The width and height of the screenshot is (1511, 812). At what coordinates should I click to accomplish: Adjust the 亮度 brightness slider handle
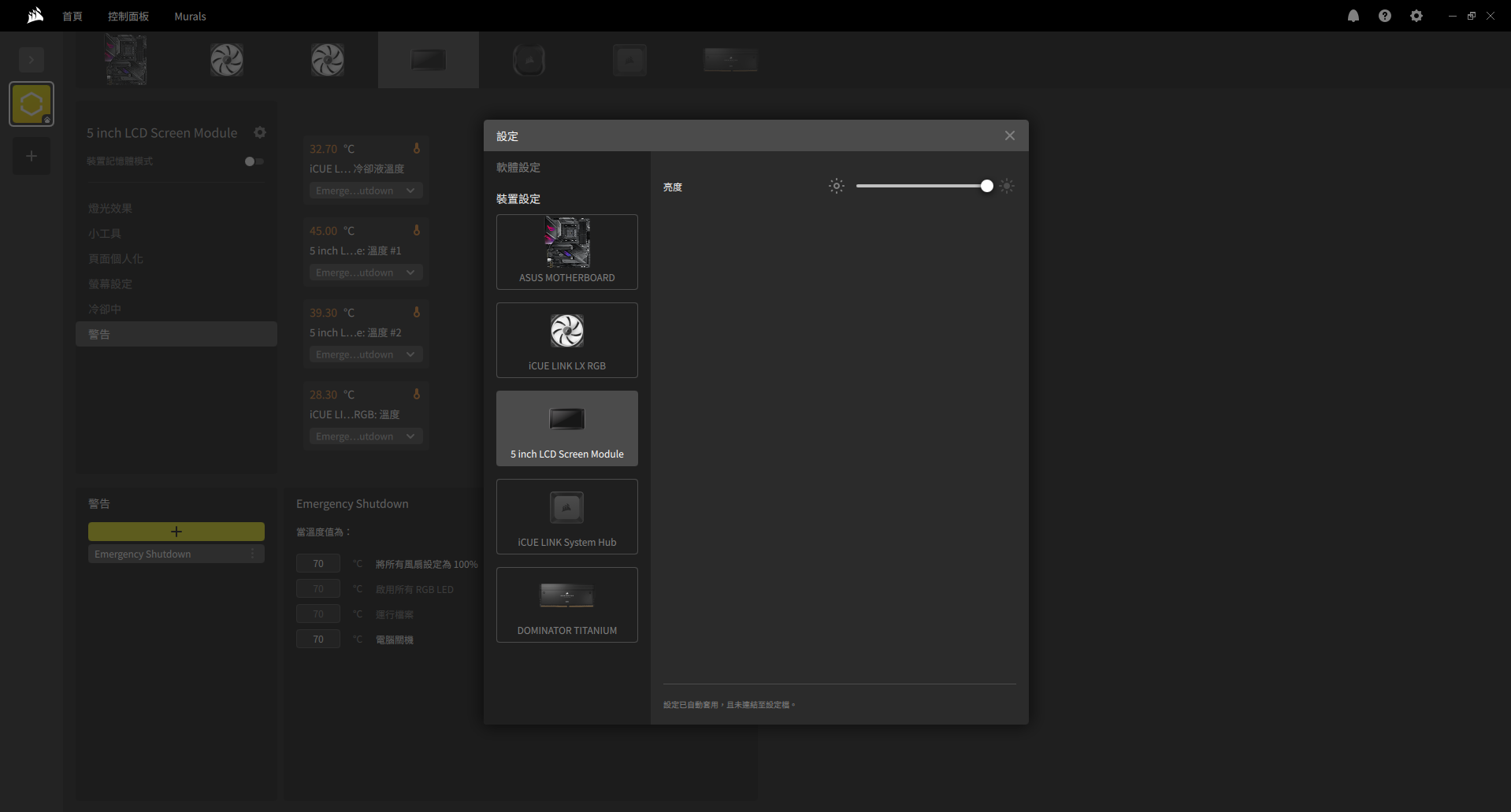(x=987, y=186)
